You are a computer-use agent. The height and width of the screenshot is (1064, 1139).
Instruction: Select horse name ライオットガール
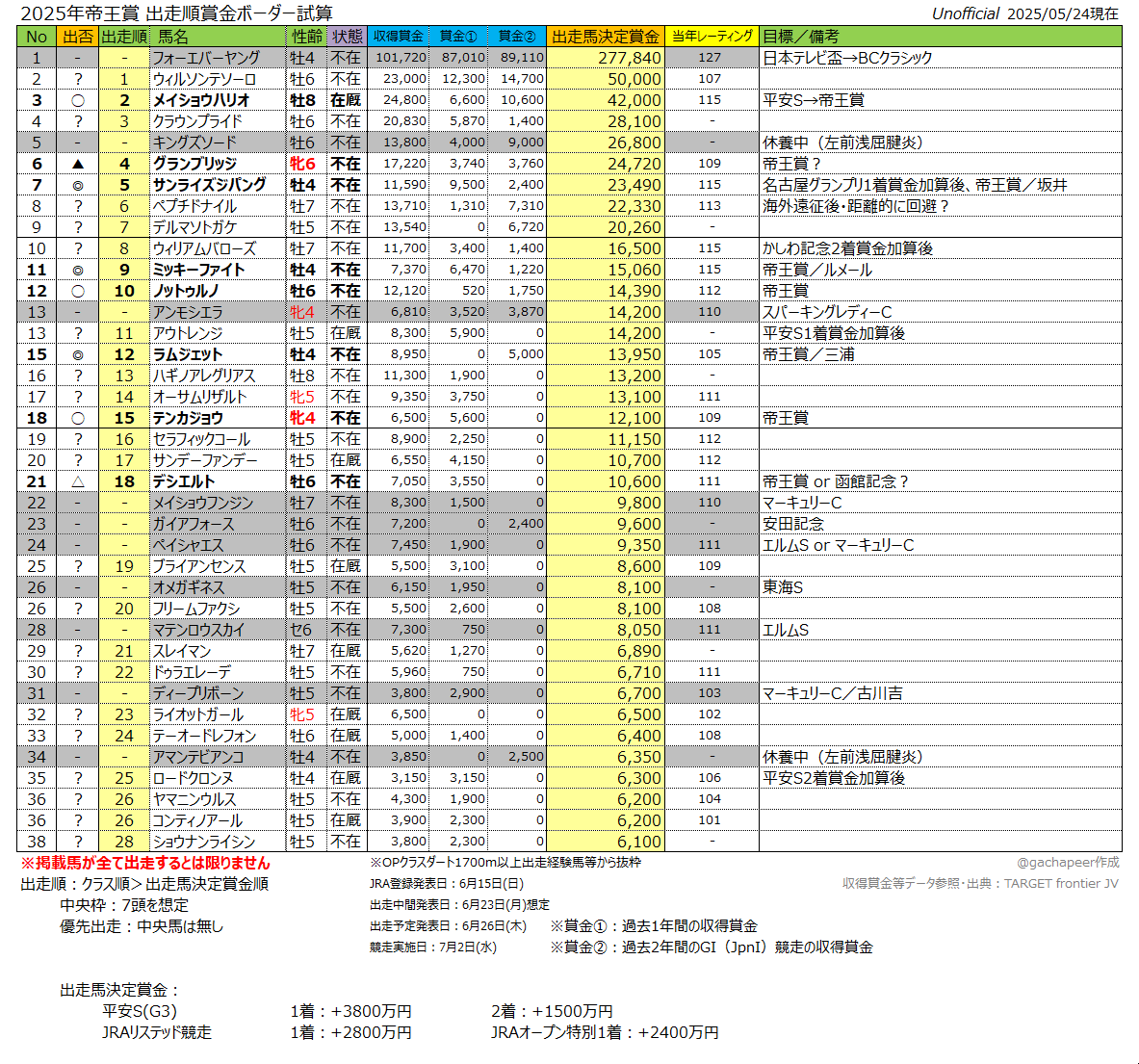(x=197, y=714)
